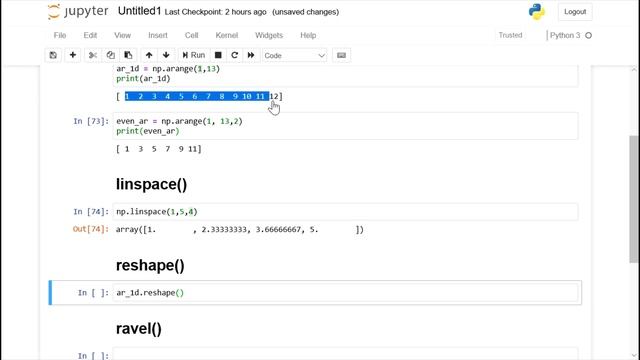Image resolution: width=640 pixels, height=360 pixels.
Task: Open the Edit menu
Action: [x=90, y=36]
